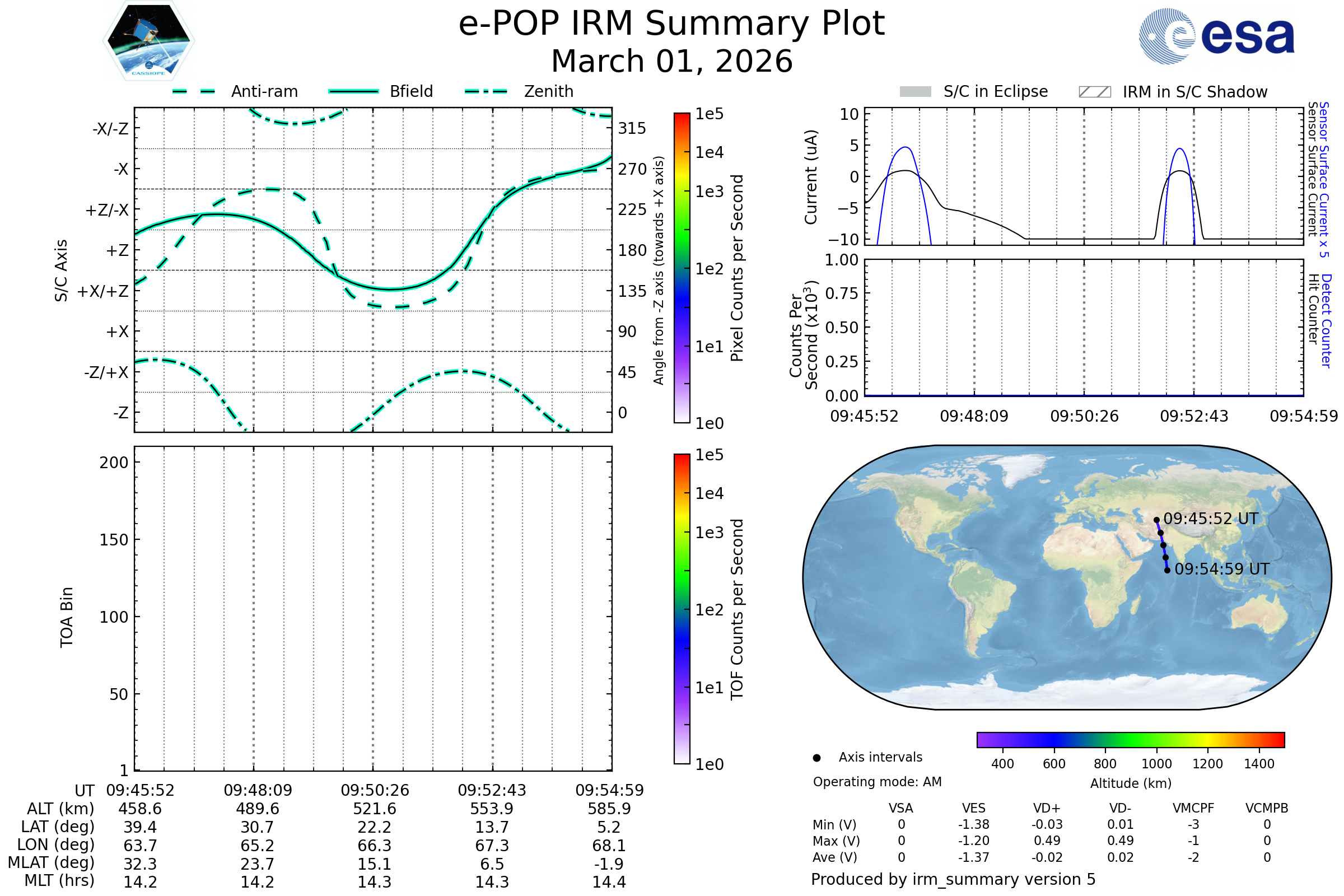This screenshot has height=896, width=1344.
Task: Click the Zenith dash-dot legend line
Action: coord(486,91)
